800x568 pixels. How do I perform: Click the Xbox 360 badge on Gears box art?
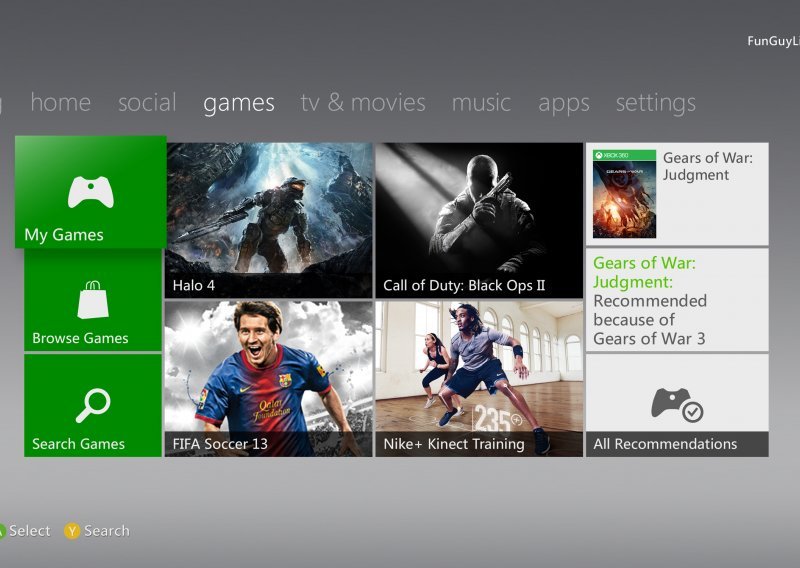624,155
